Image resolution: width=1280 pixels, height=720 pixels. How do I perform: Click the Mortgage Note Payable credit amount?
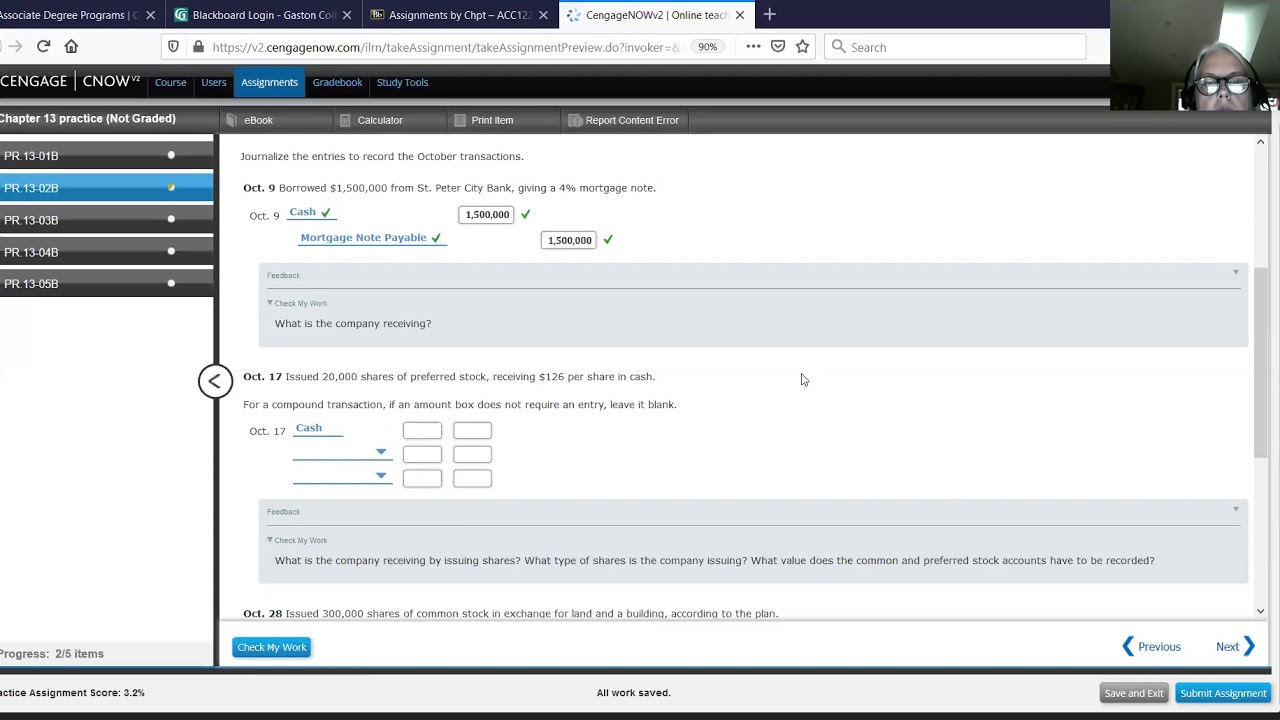coord(569,240)
